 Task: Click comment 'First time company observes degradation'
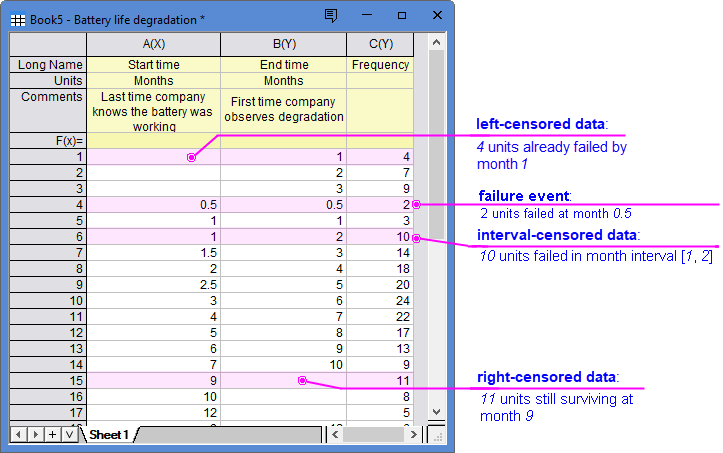[x=284, y=111]
